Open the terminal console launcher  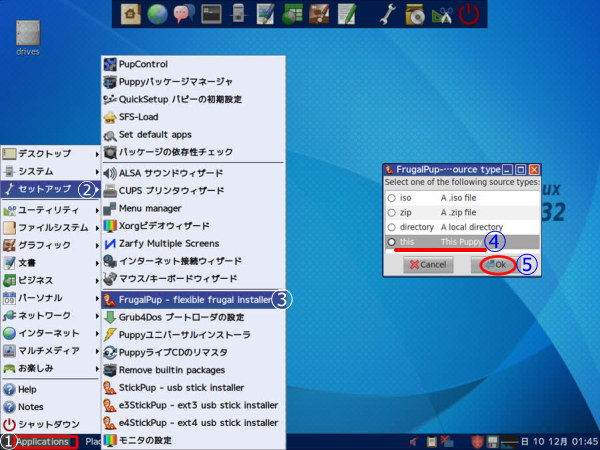pyautogui.click(x=211, y=14)
